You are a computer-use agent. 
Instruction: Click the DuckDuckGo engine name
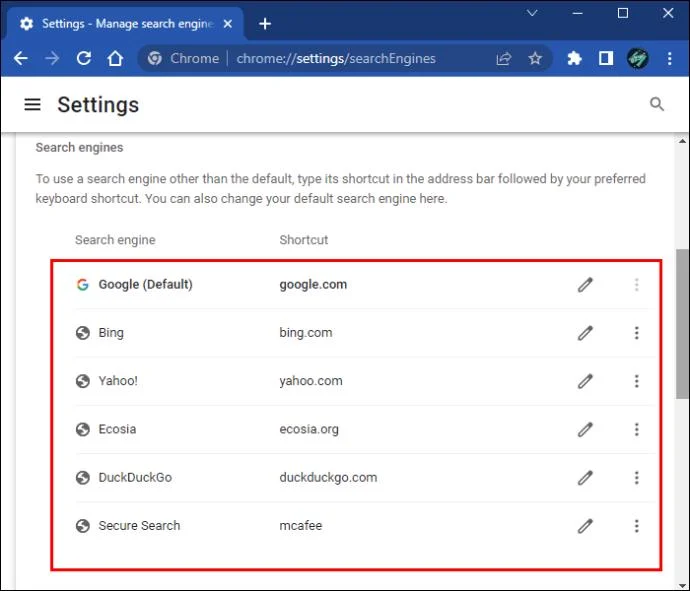pos(135,477)
